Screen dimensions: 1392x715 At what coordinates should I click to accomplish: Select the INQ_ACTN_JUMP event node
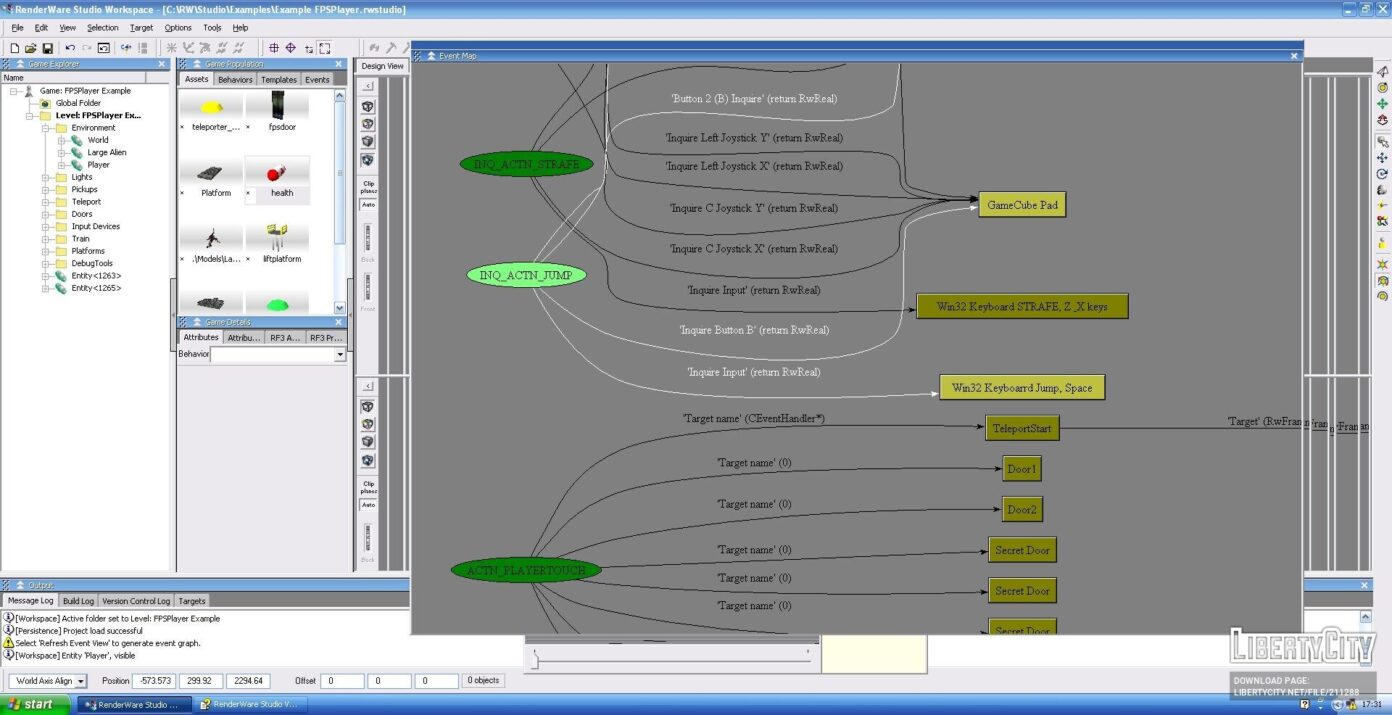[525, 275]
